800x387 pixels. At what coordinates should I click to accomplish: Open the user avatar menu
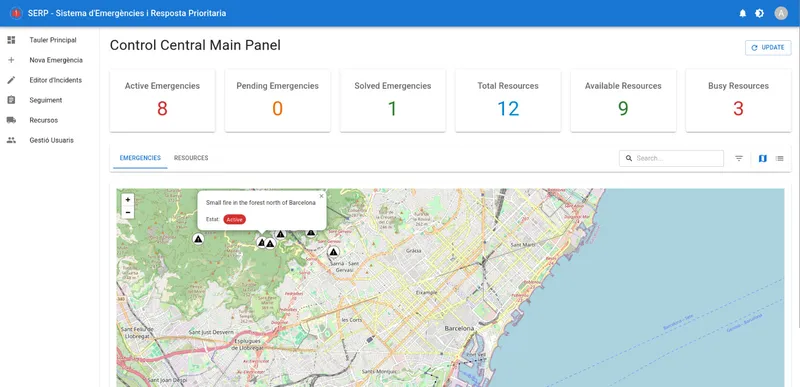click(781, 13)
